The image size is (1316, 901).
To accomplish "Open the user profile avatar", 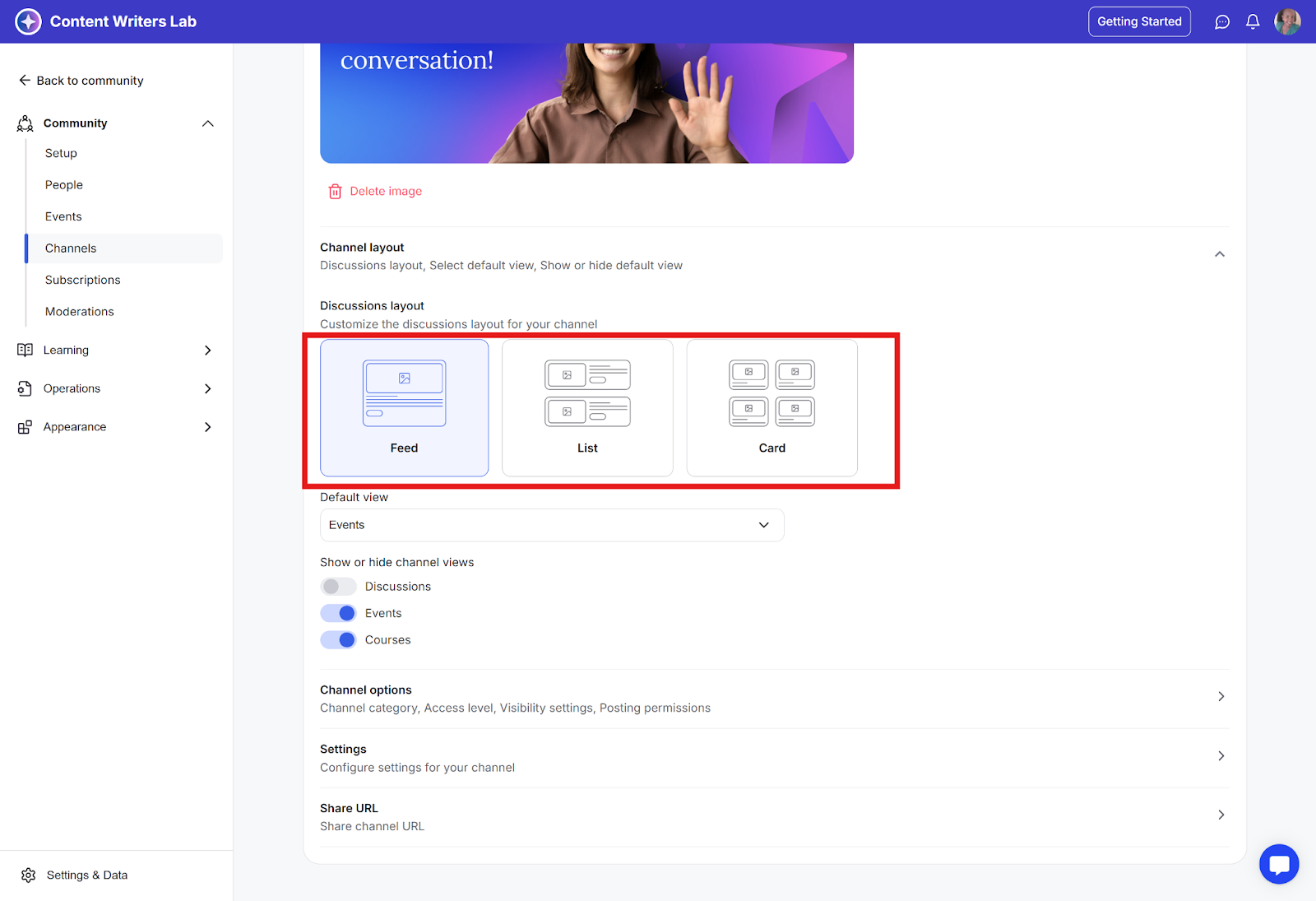I will pos(1287,21).
